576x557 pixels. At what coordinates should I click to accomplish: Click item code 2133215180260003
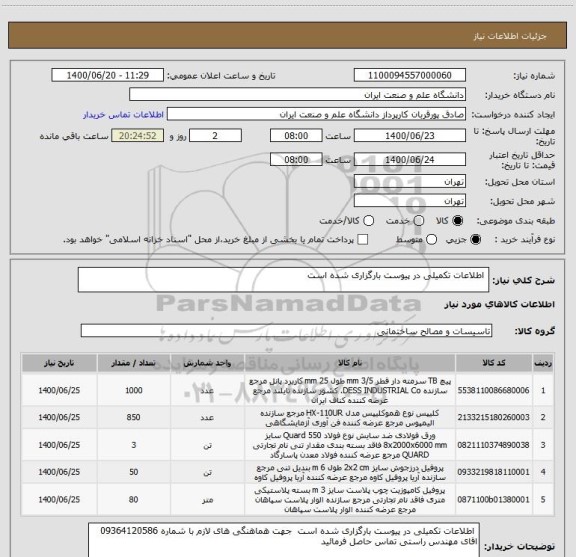(493, 417)
